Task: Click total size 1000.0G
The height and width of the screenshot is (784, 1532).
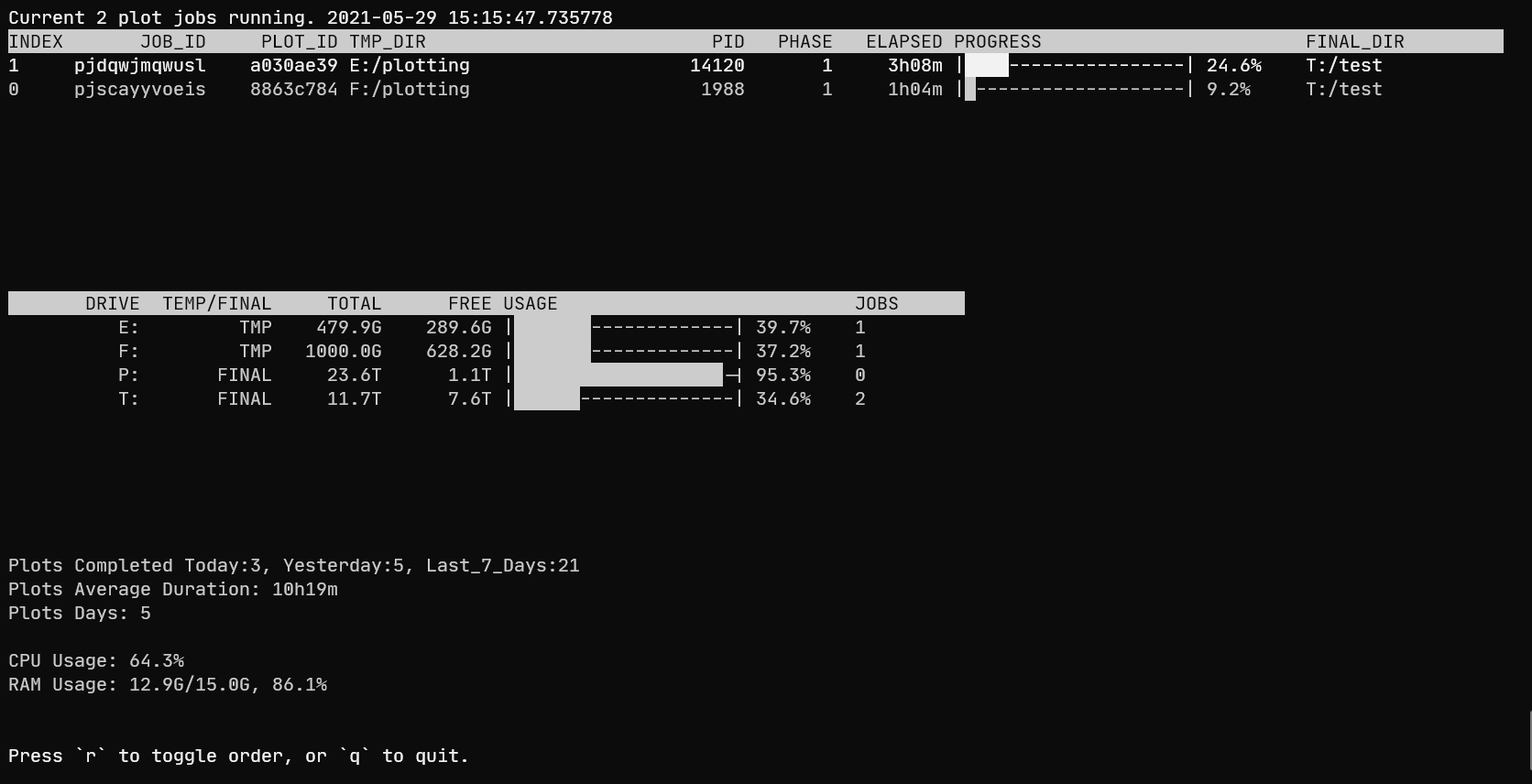Action: coord(344,351)
